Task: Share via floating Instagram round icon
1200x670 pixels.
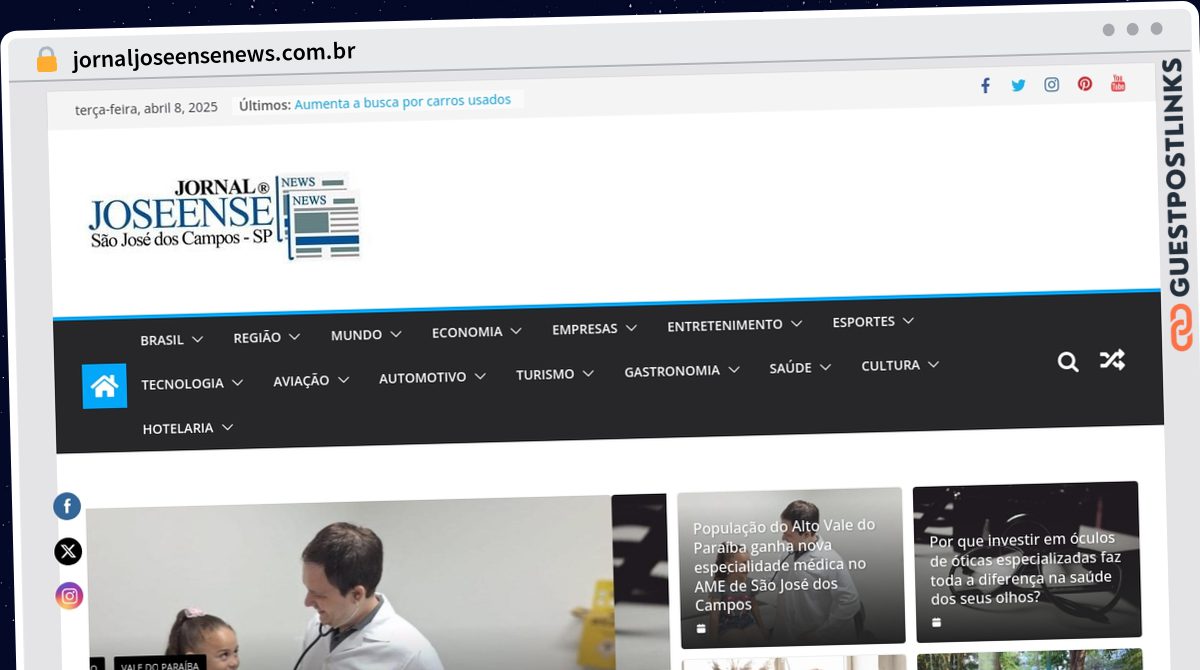Action: click(69, 596)
